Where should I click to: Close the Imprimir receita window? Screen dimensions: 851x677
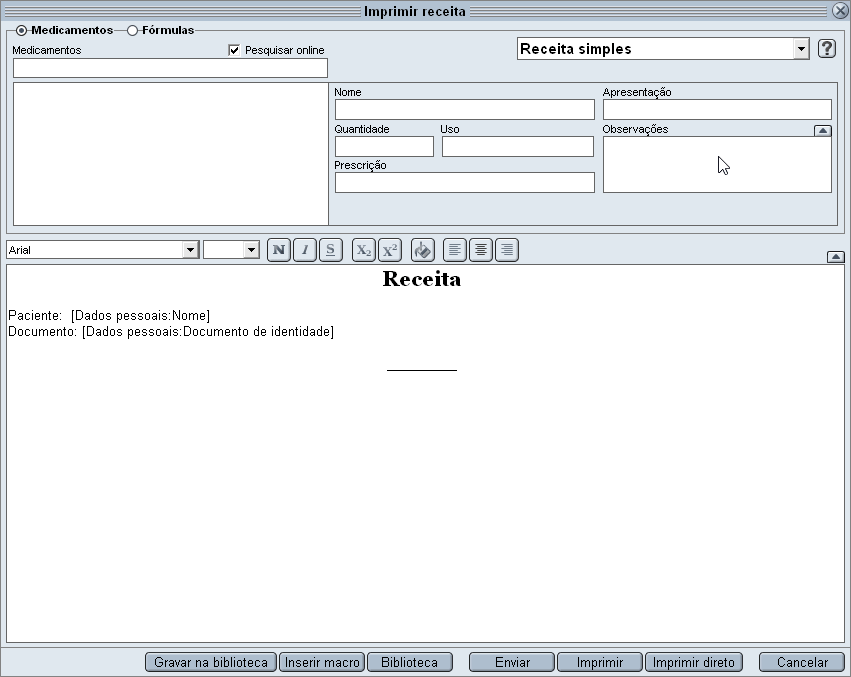840,11
